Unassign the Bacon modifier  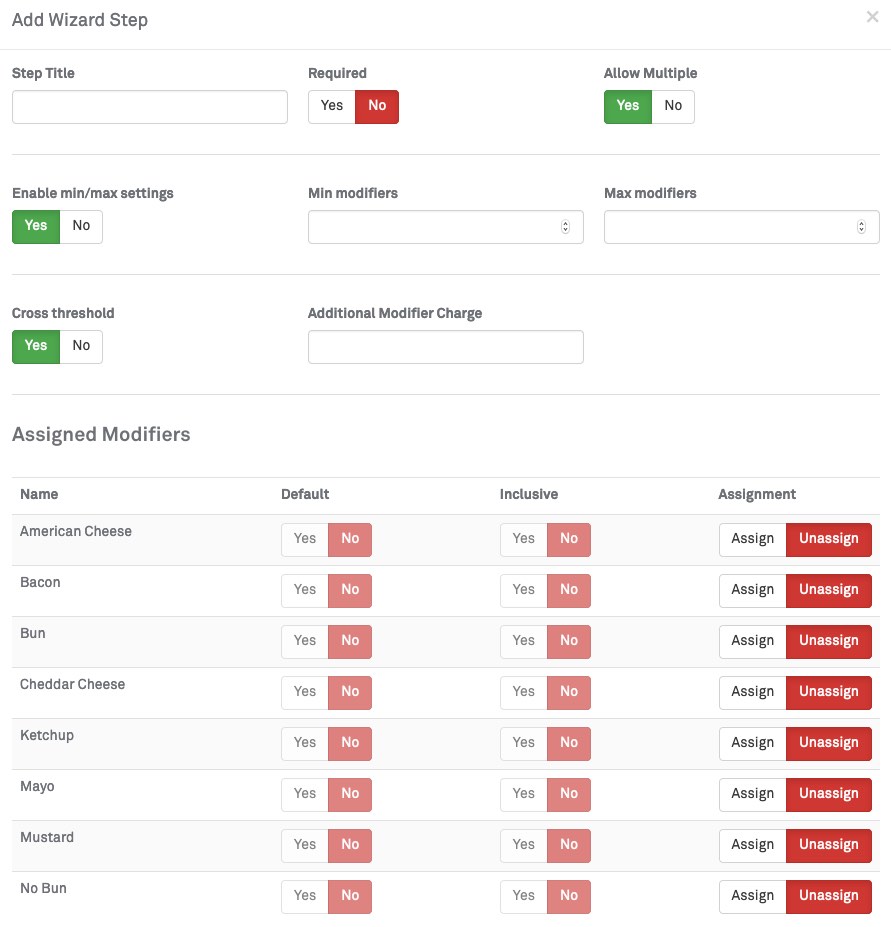pos(828,590)
